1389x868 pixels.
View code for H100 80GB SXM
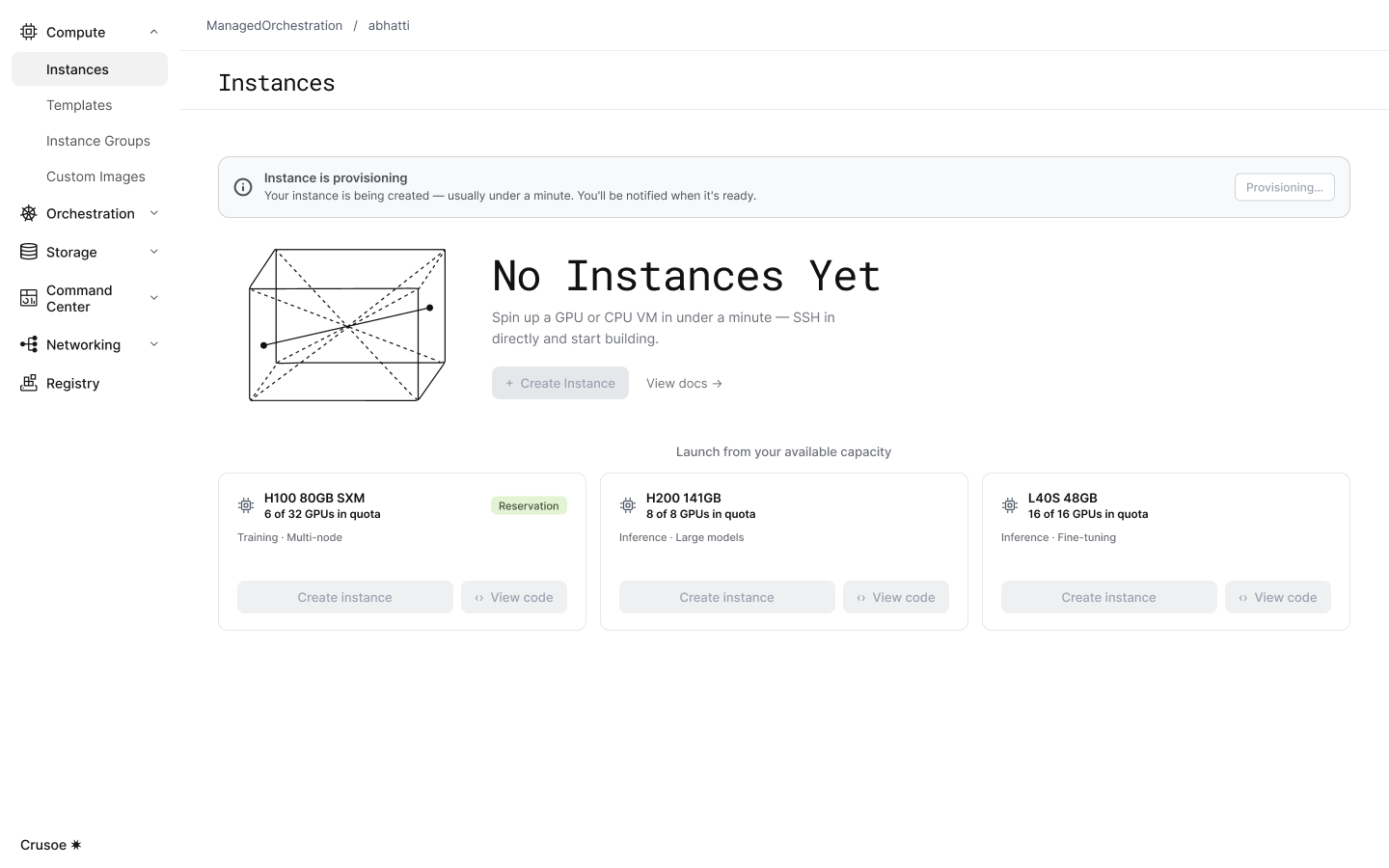click(x=514, y=597)
